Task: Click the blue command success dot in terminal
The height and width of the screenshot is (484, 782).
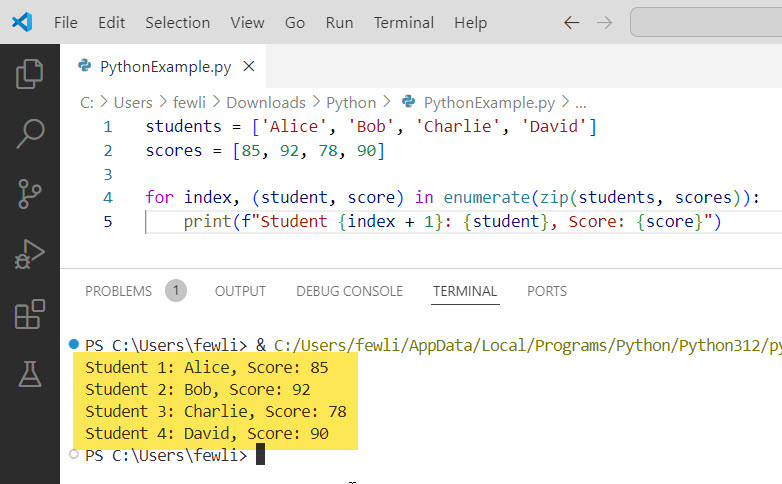Action: coord(74,344)
